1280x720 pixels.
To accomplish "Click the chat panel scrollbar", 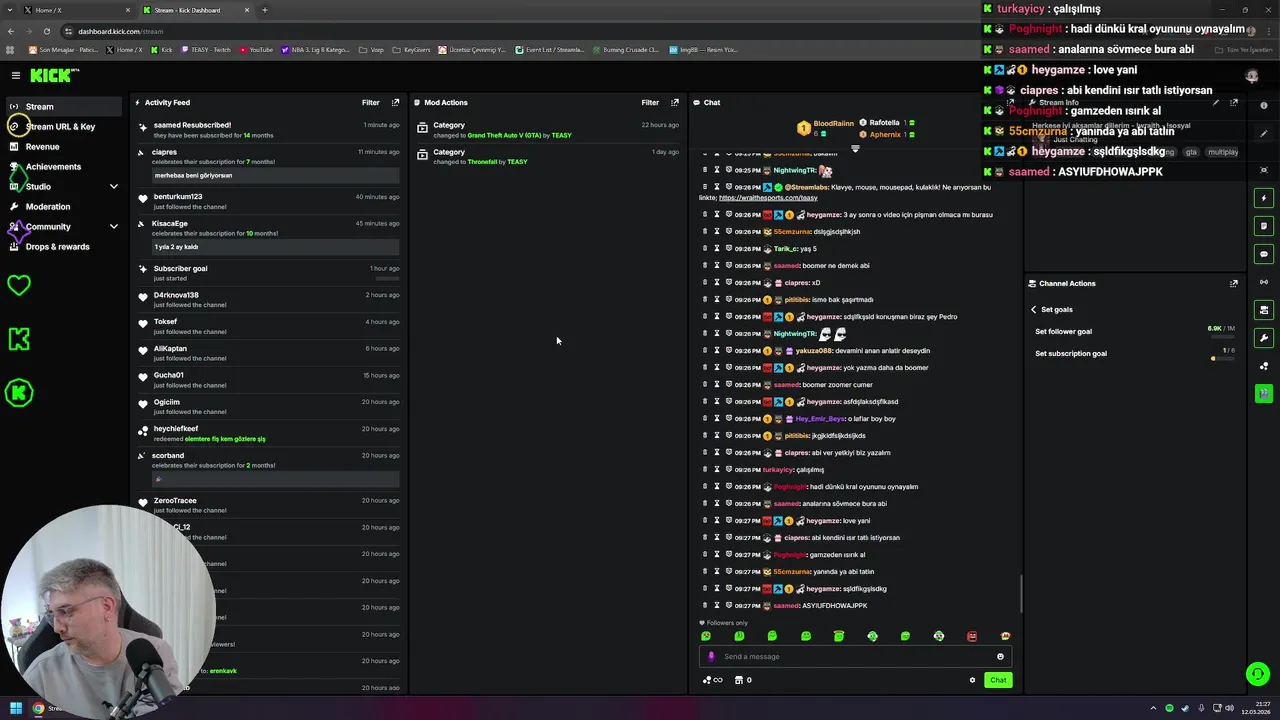I will point(1021,594).
